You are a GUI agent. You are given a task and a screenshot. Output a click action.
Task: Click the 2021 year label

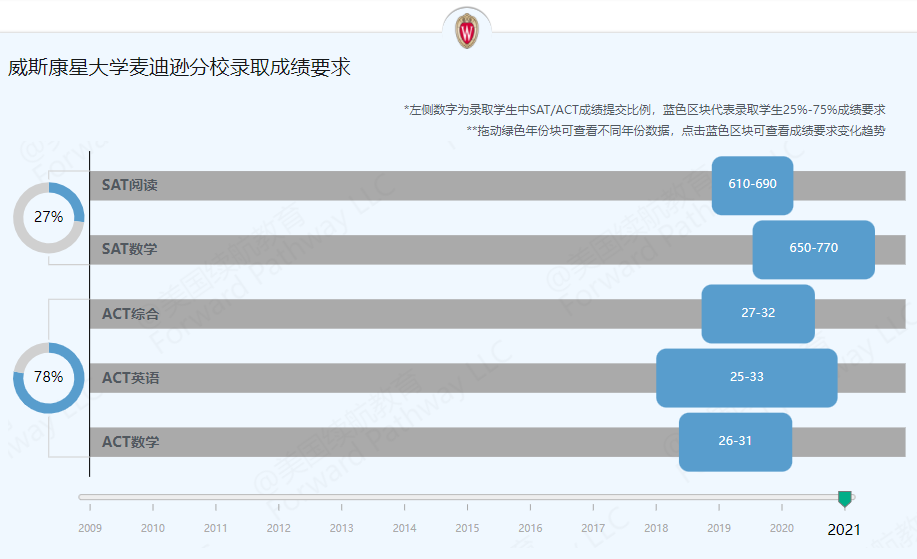(x=844, y=530)
